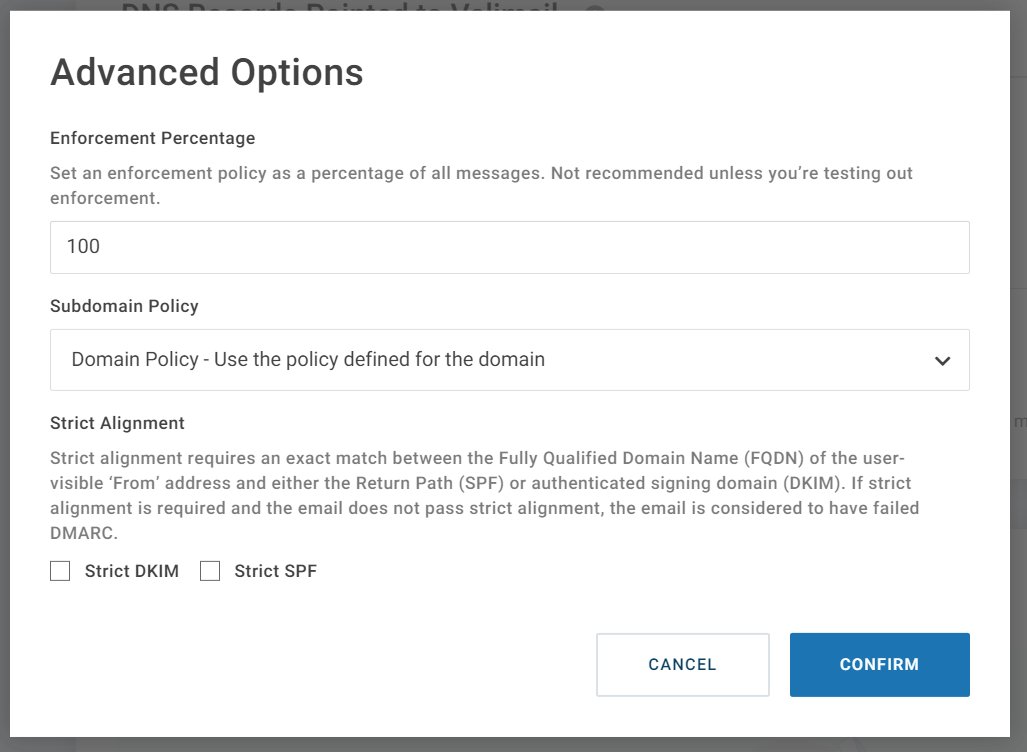Viewport: 1027px width, 752px height.
Task: Expand the Subdomain Policy chevron arrow
Action: [x=942, y=360]
